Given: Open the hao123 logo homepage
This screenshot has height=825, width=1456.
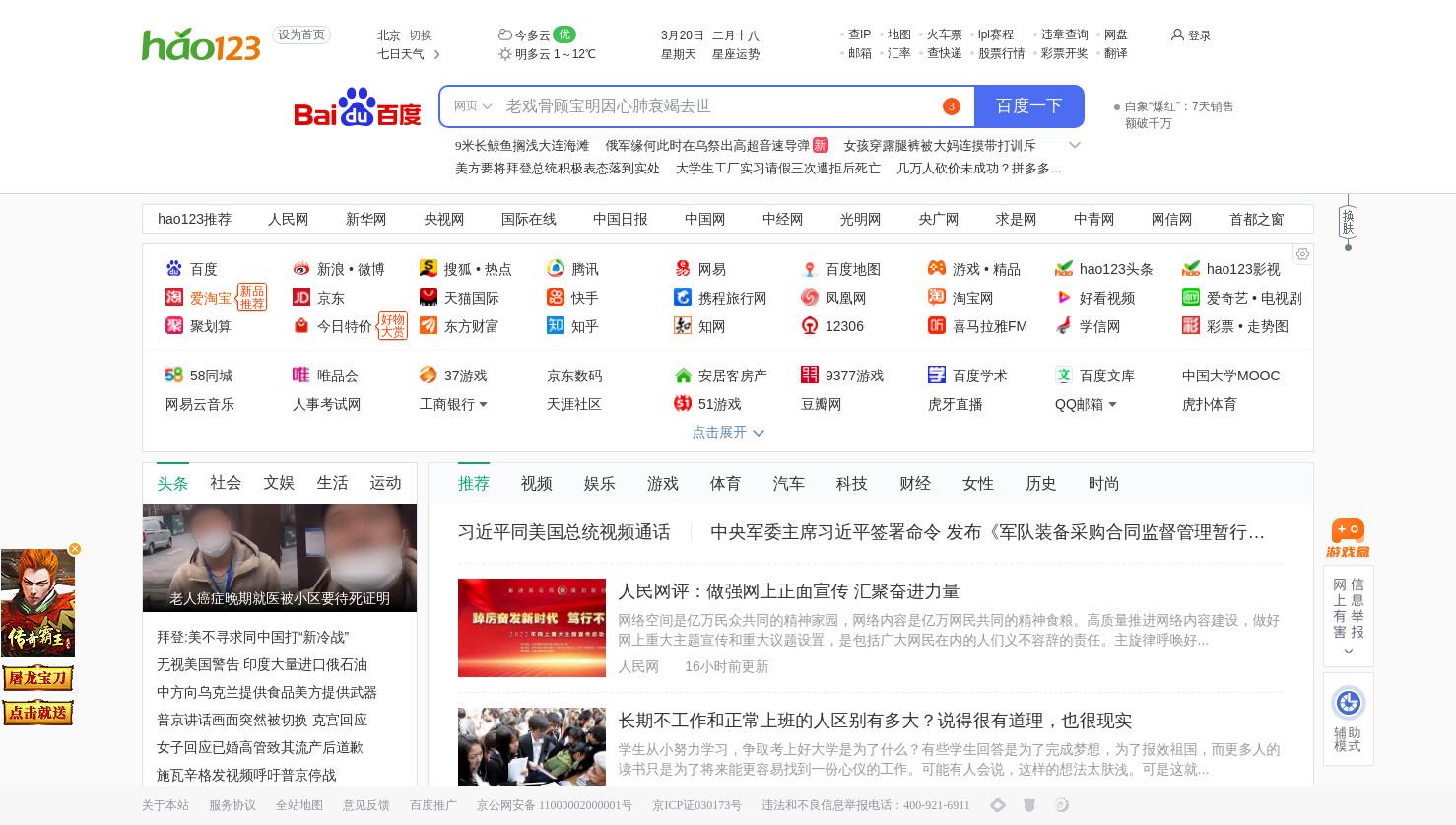Looking at the screenshot, I should coord(201,45).
